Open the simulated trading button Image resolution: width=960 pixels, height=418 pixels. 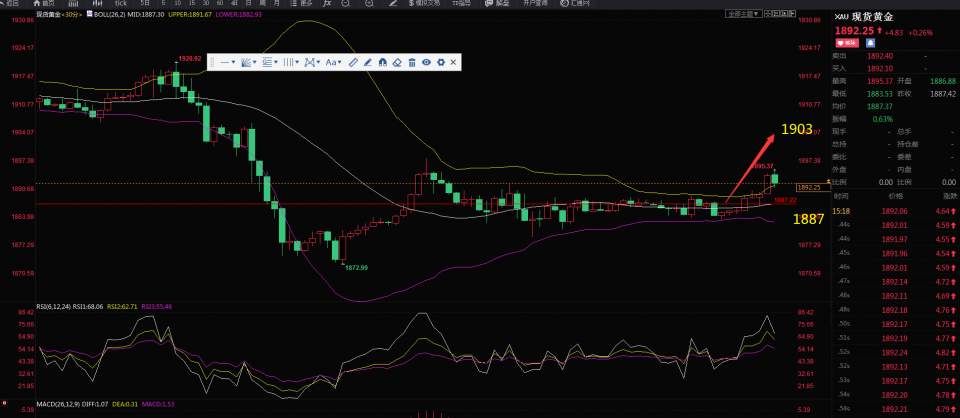tap(423, 3)
